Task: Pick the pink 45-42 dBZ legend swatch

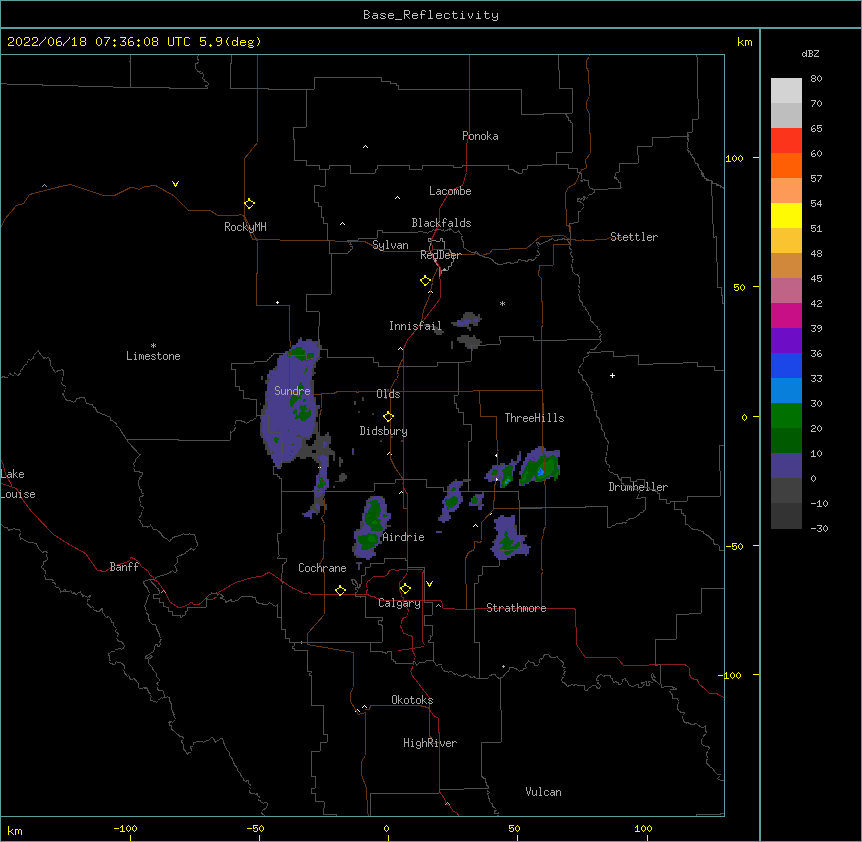Action: point(786,291)
